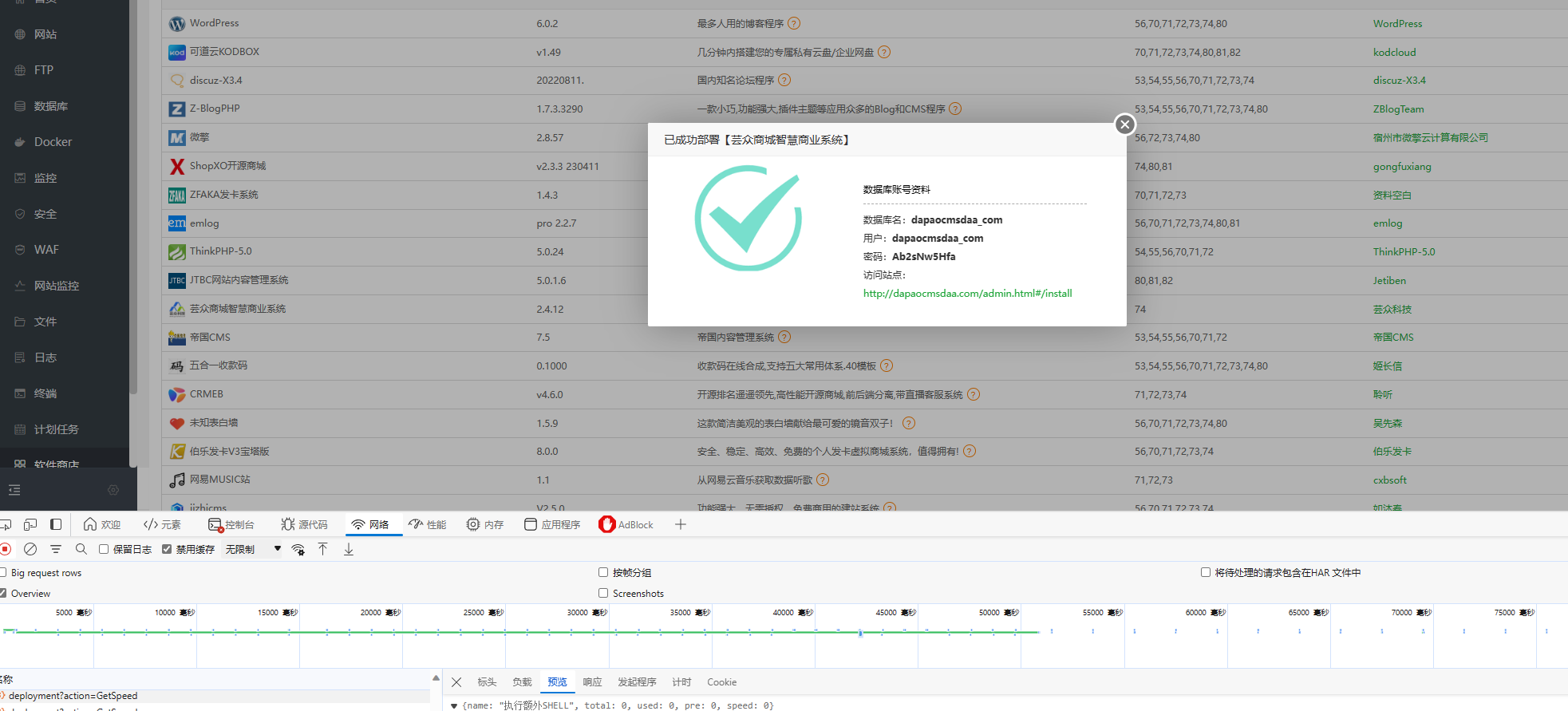Clear the network log
Image resolution: width=1568 pixels, height=711 pixels.
pyautogui.click(x=30, y=549)
